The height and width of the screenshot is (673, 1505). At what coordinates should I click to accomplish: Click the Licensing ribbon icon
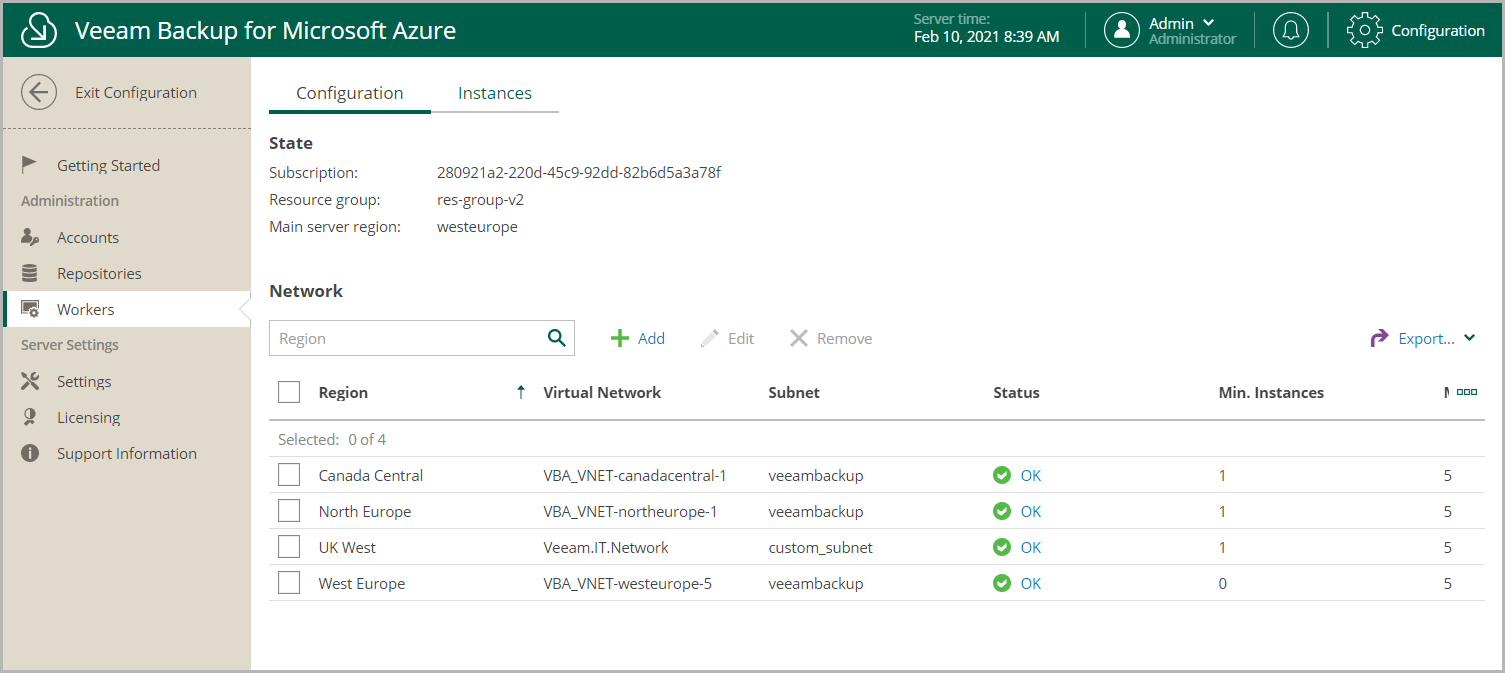pyautogui.click(x=30, y=417)
